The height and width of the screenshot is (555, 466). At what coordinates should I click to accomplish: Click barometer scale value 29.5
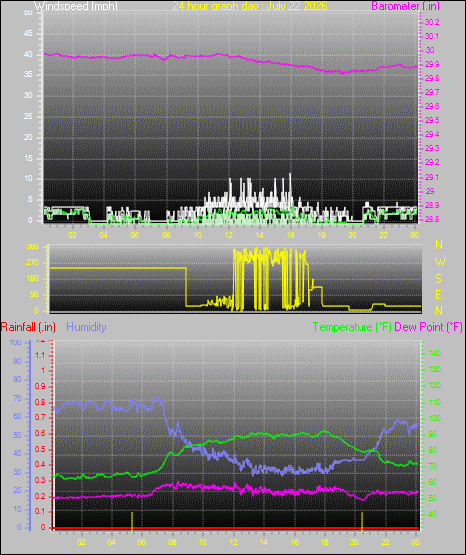tap(432, 120)
